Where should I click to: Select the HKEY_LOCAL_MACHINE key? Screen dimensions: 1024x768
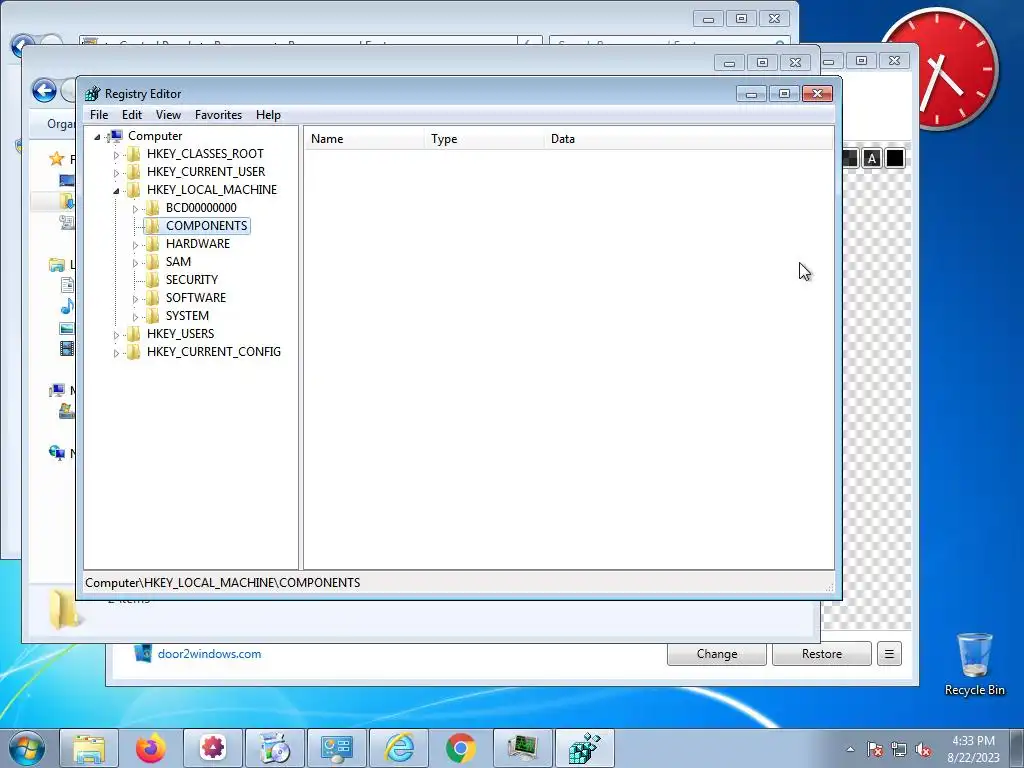tap(212, 189)
